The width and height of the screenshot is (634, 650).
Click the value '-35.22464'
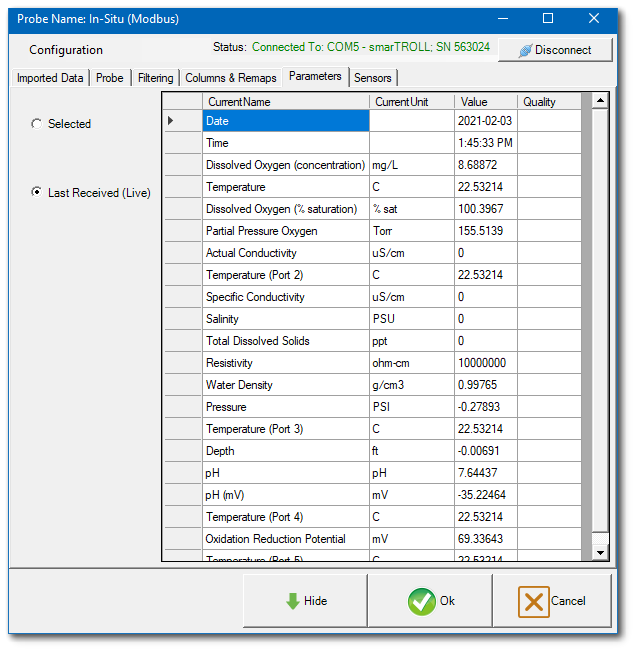point(486,495)
